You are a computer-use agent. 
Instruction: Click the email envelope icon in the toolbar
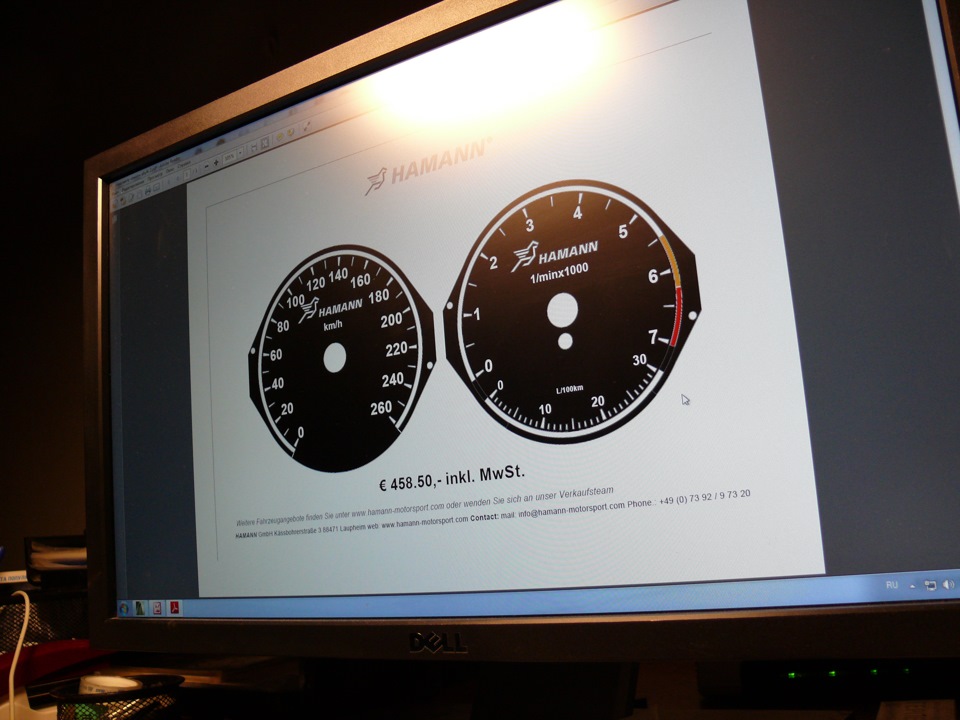pos(157,187)
